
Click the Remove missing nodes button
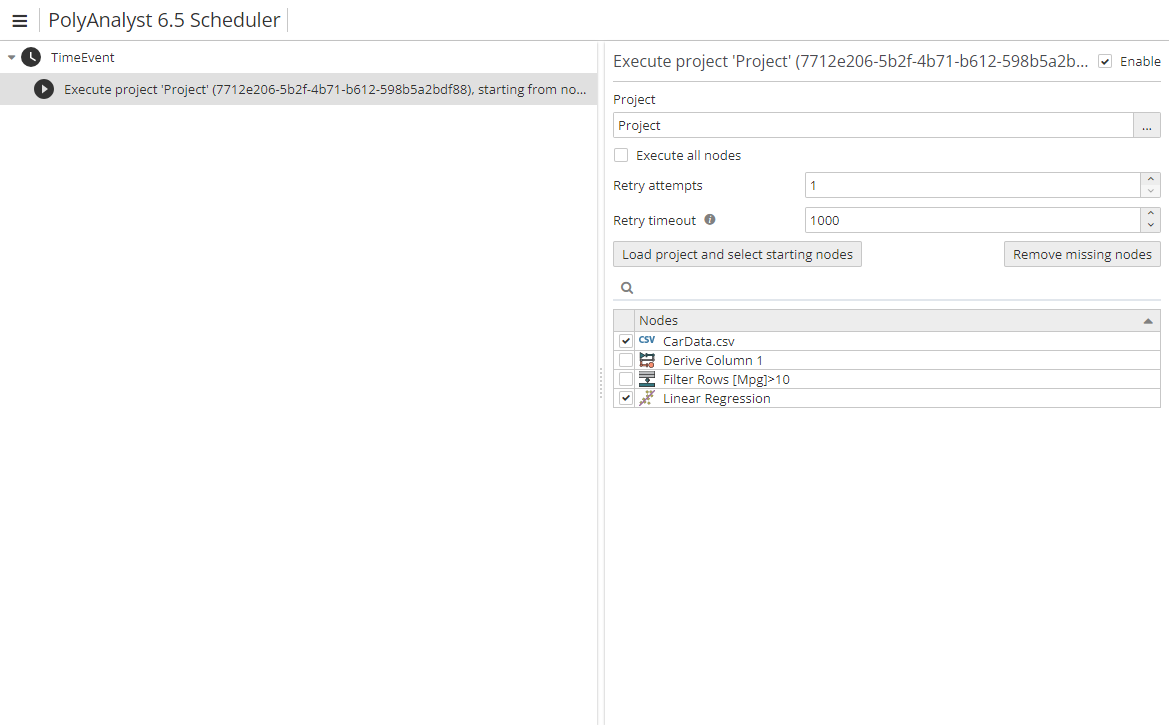[x=1082, y=253]
